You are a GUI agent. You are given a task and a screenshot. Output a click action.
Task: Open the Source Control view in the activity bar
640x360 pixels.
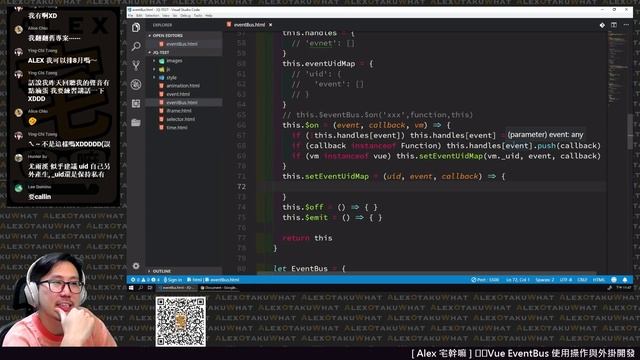pos(136,65)
